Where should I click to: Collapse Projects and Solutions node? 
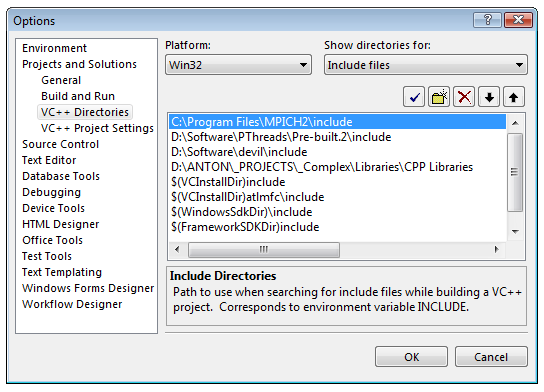click(x=79, y=64)
